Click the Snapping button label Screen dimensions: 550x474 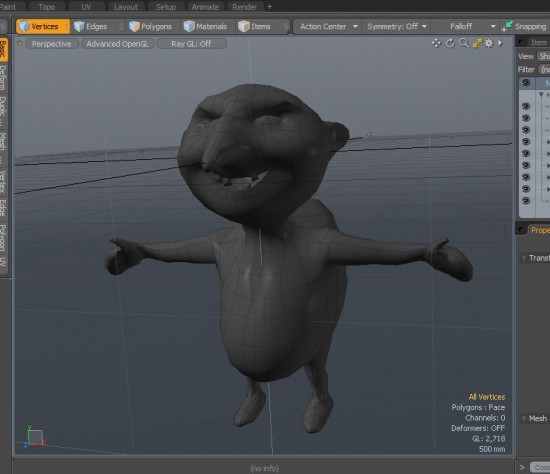click(x=530, y=27)
